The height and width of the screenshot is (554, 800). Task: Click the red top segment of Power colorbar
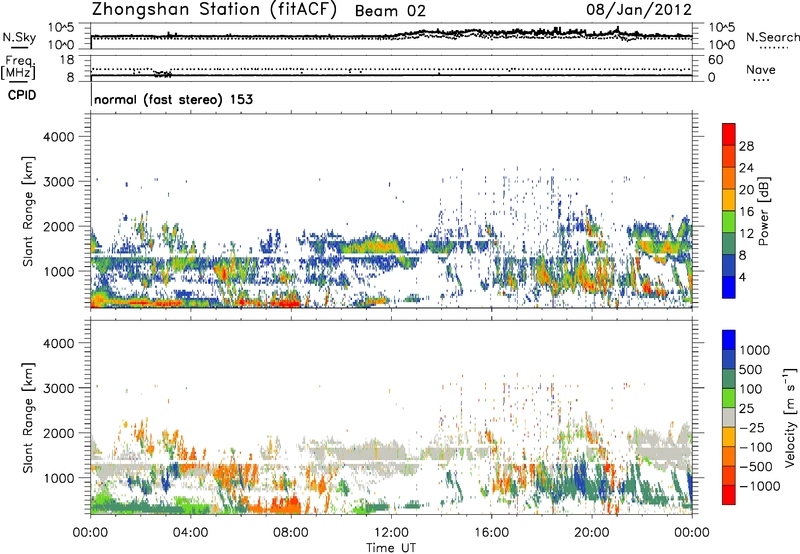pyautogui.click(x=729, y=134)
